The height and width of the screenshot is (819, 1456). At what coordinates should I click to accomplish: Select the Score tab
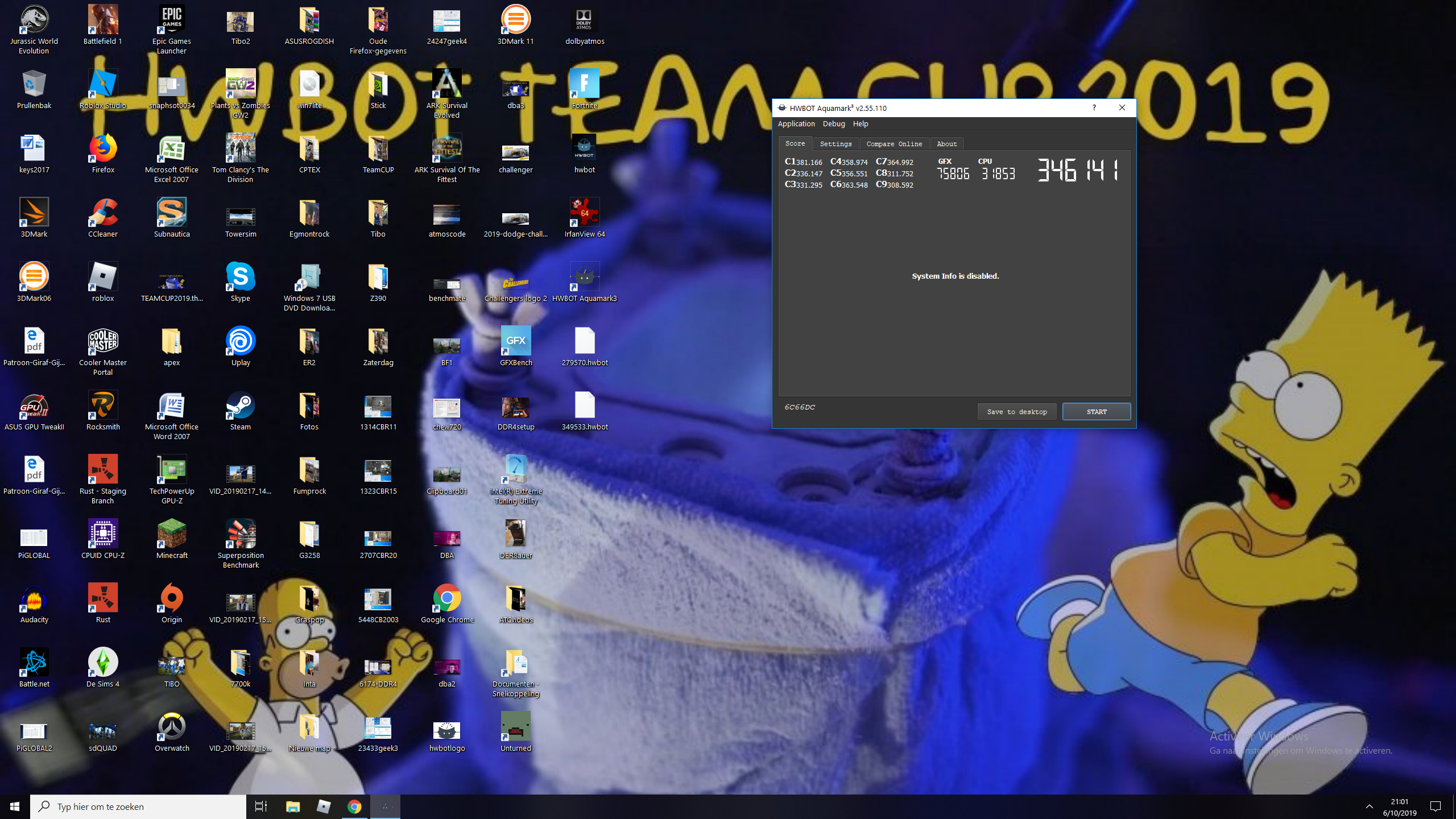pos(795,143)
